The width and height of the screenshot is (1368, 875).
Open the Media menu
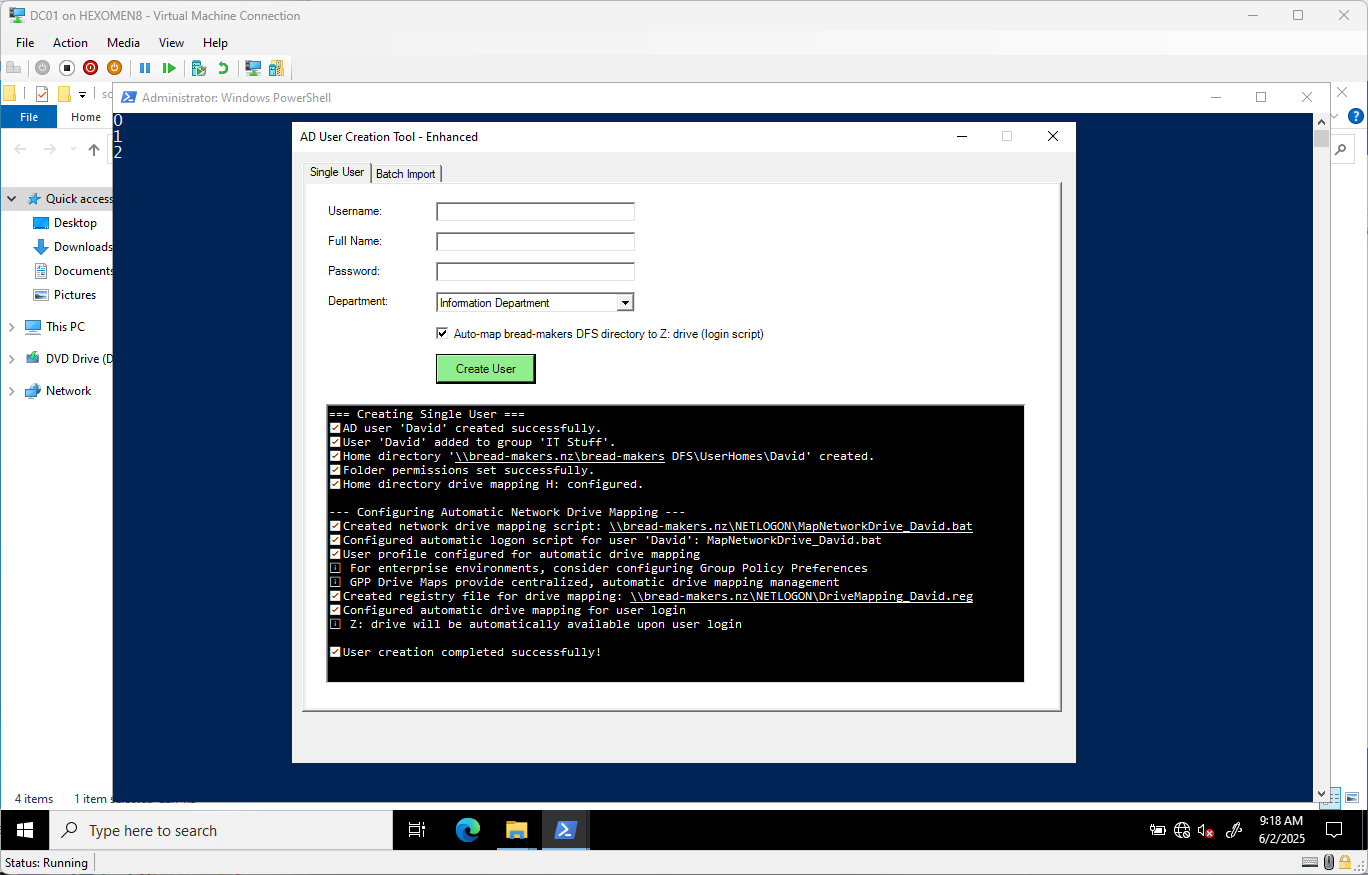tap(124, 43)
